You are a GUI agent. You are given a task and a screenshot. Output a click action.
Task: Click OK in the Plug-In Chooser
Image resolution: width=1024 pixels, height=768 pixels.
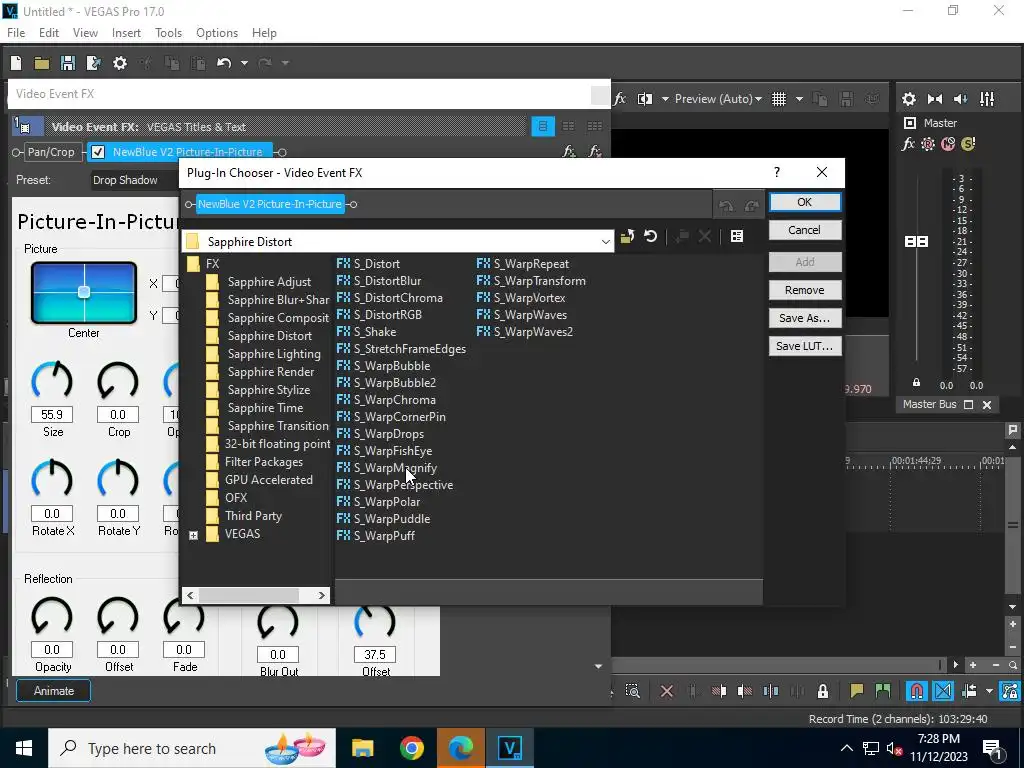tap(805, 202)
